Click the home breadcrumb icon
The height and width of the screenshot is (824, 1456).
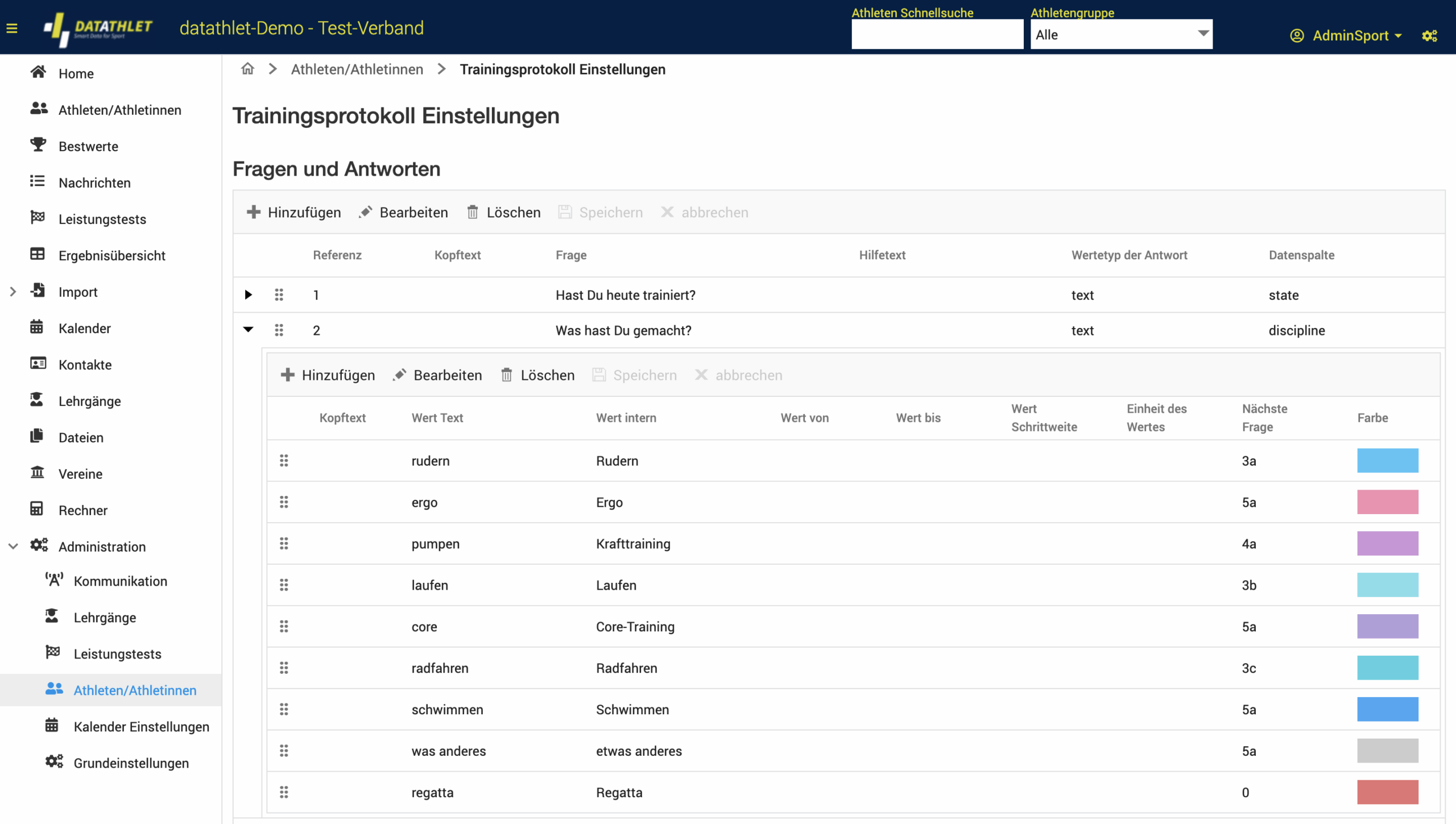click(x=247, y=69)
